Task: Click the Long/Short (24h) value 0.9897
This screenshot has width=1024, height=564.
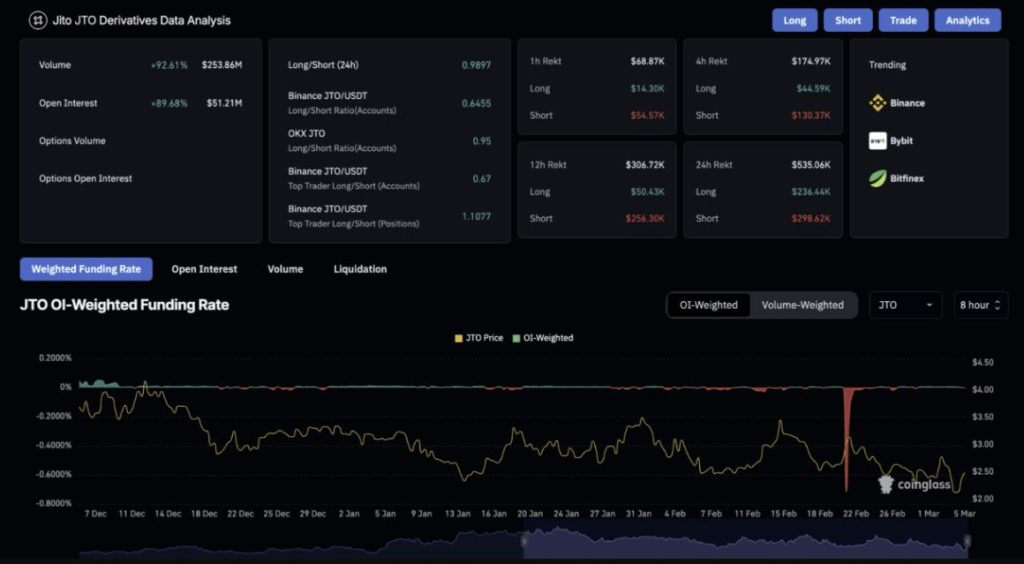Action: pyautogui.click(x=476, y=65)
